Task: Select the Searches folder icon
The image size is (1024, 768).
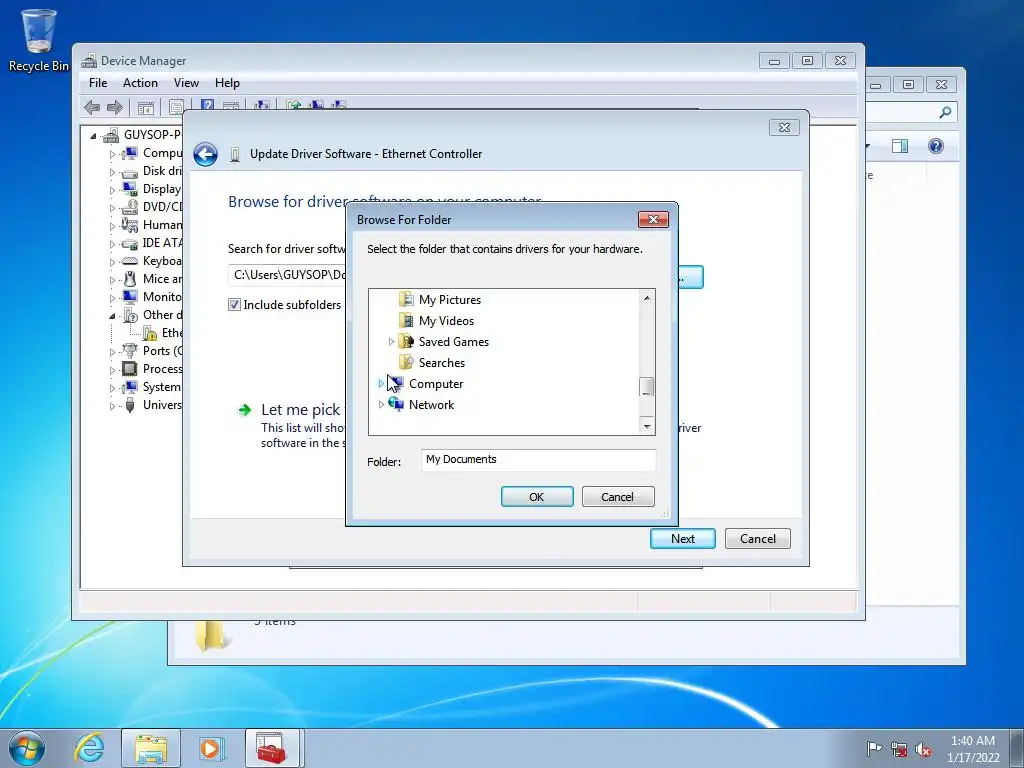Action: [406, 362]
